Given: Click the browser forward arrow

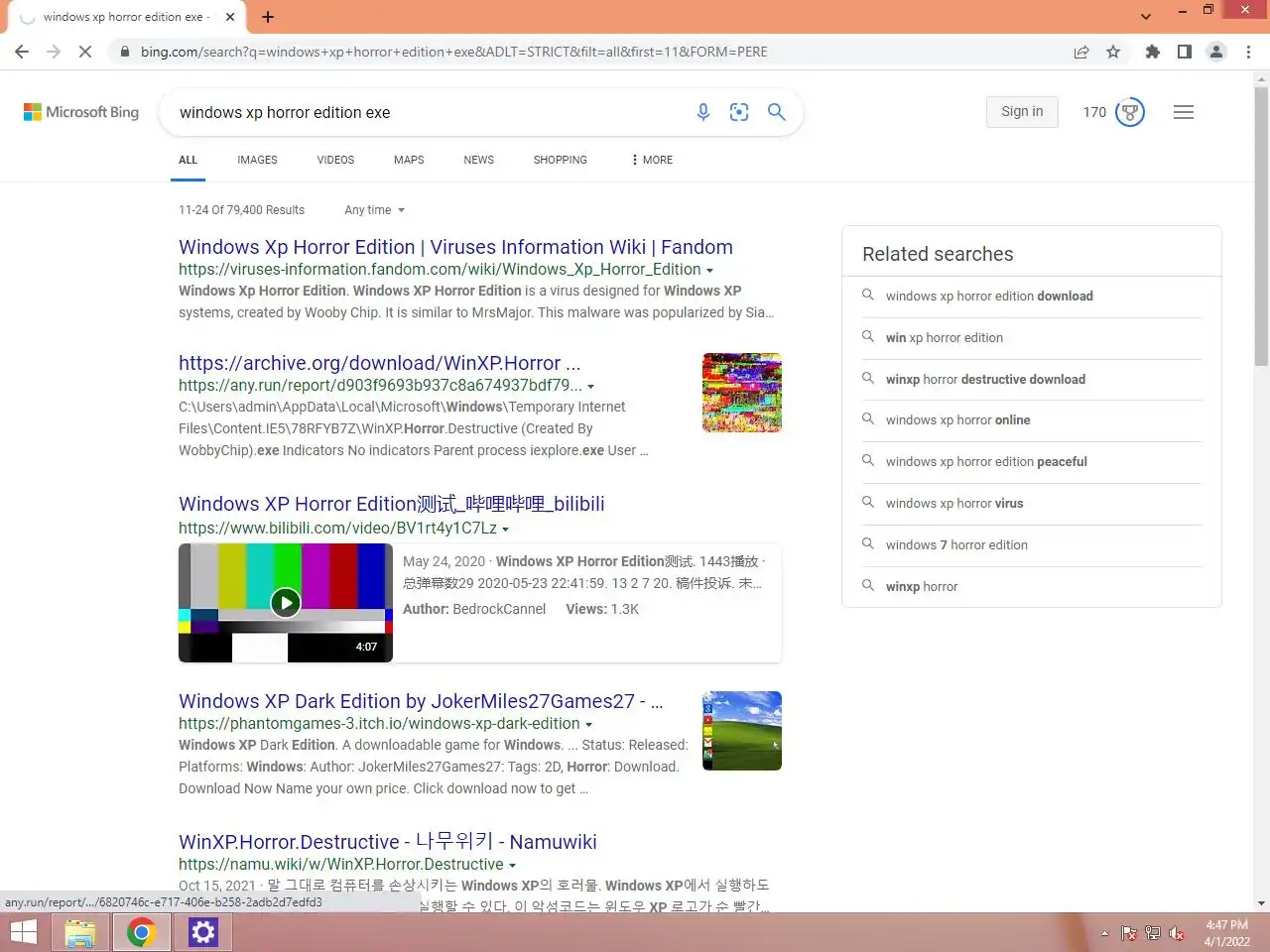Looking at the screenshot, I should [x=54, y=52].
